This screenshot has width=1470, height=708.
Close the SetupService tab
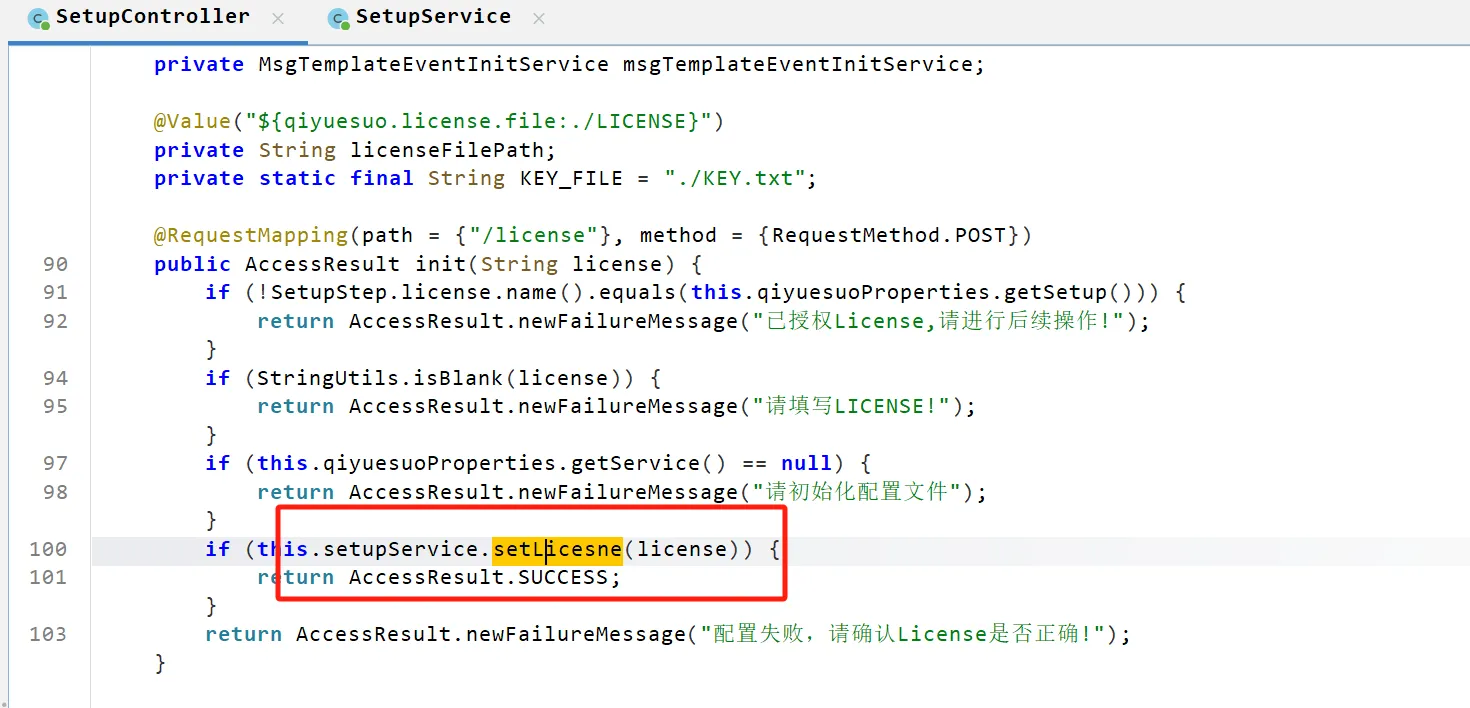539,19
